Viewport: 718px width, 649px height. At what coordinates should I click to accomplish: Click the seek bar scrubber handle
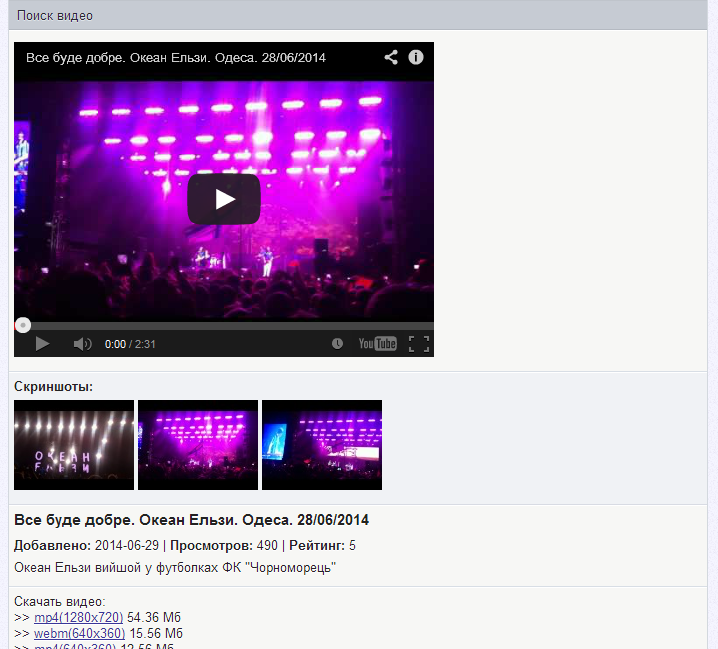(23, 325)
